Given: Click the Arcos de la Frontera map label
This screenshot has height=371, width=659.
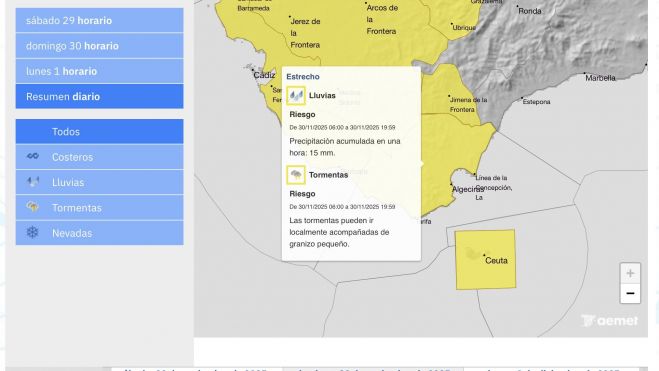Looking at the screenshot, I should (382, 20).
